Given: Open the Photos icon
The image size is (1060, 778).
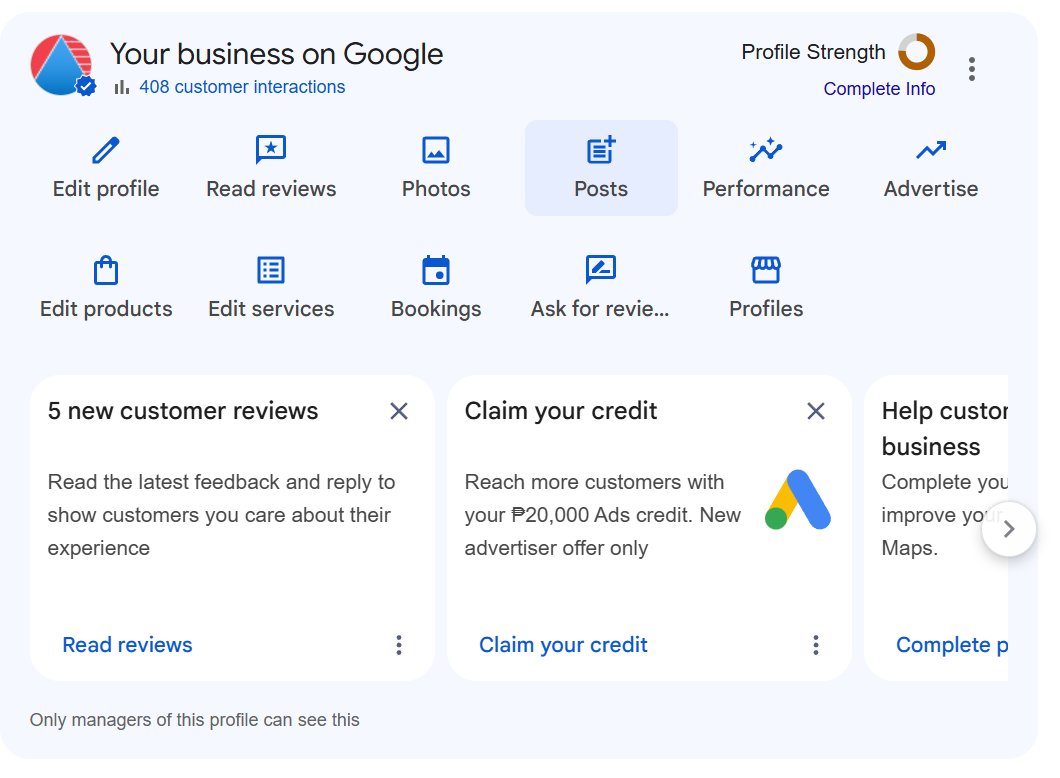Looking at the screenshot, I should point(436,150).
